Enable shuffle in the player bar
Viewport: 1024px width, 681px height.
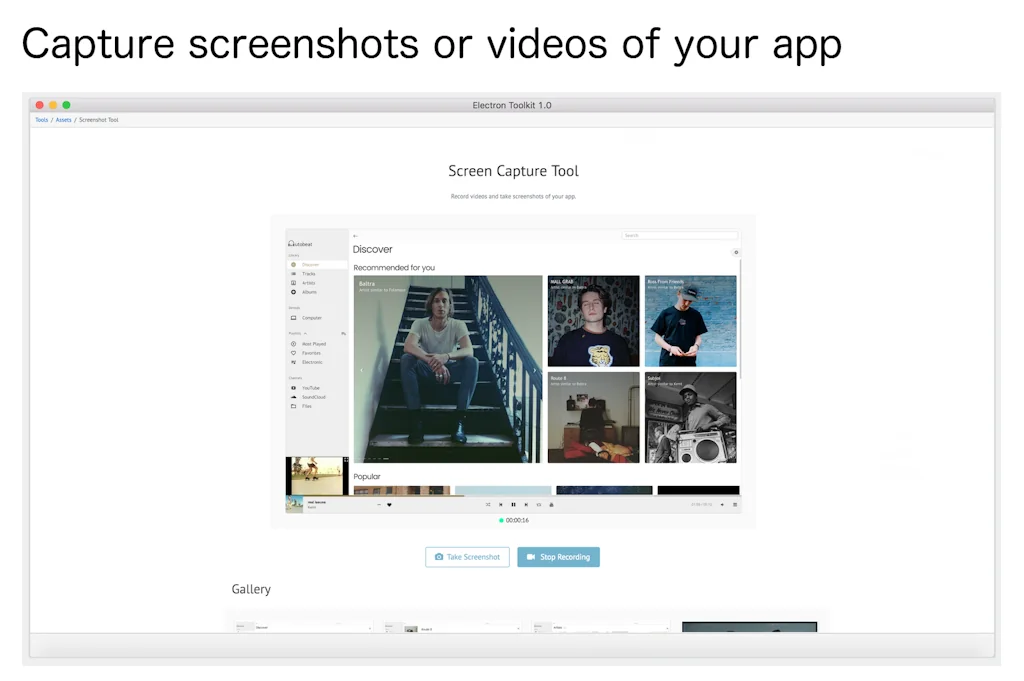pyautogui.click(x=489, y=505)
